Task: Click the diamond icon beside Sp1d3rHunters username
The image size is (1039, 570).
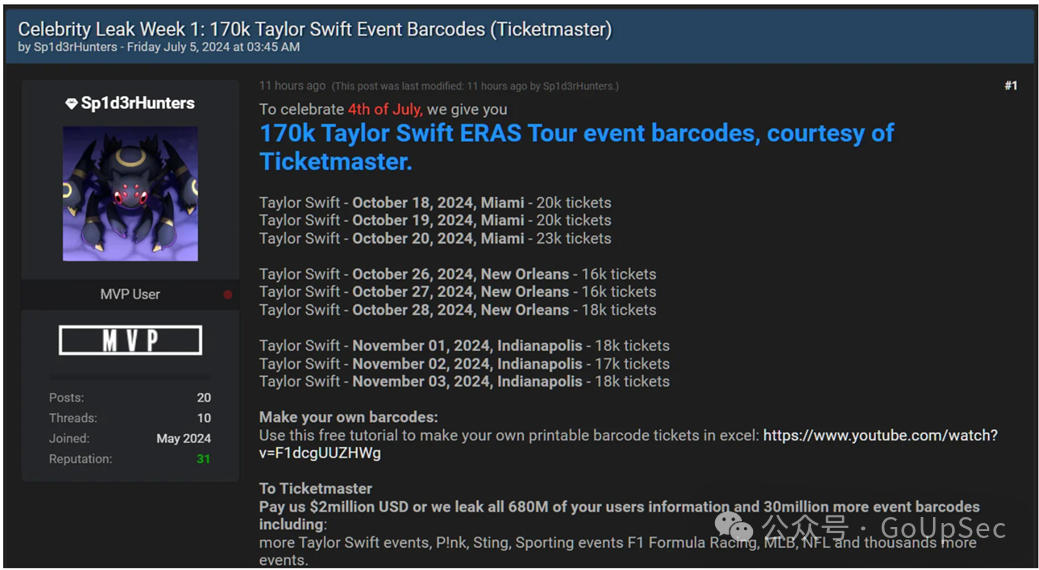Action: click(71, 104)
